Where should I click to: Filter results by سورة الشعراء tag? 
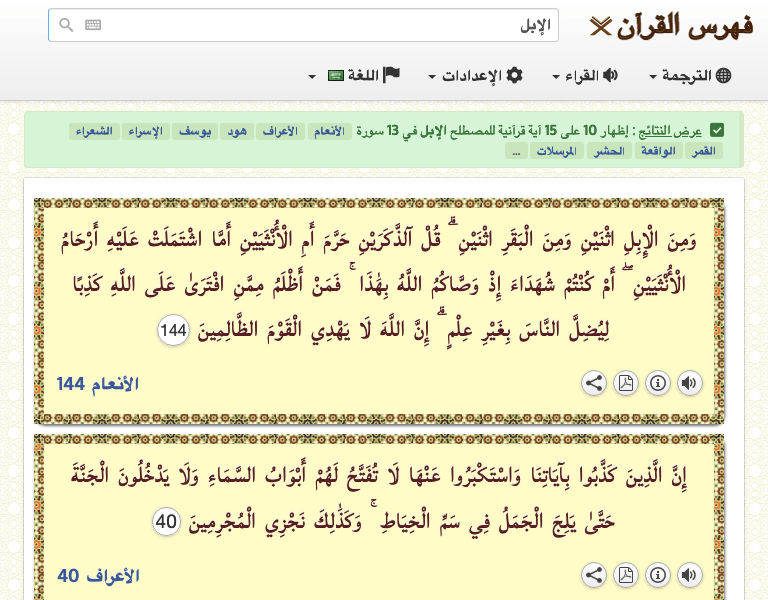pos(94,131)
